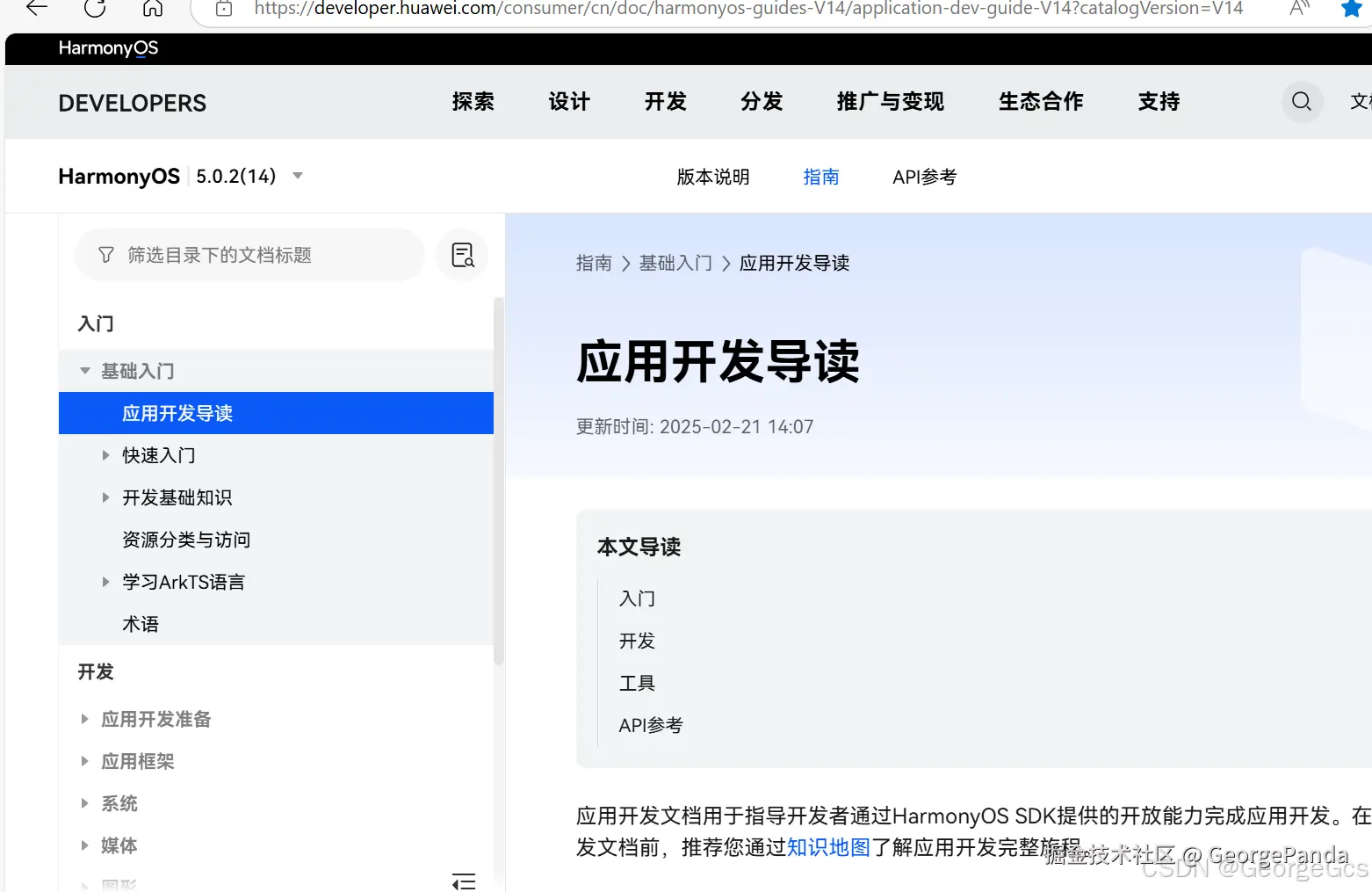Open the 知识地图 hyperlink

tap(828, 847)
